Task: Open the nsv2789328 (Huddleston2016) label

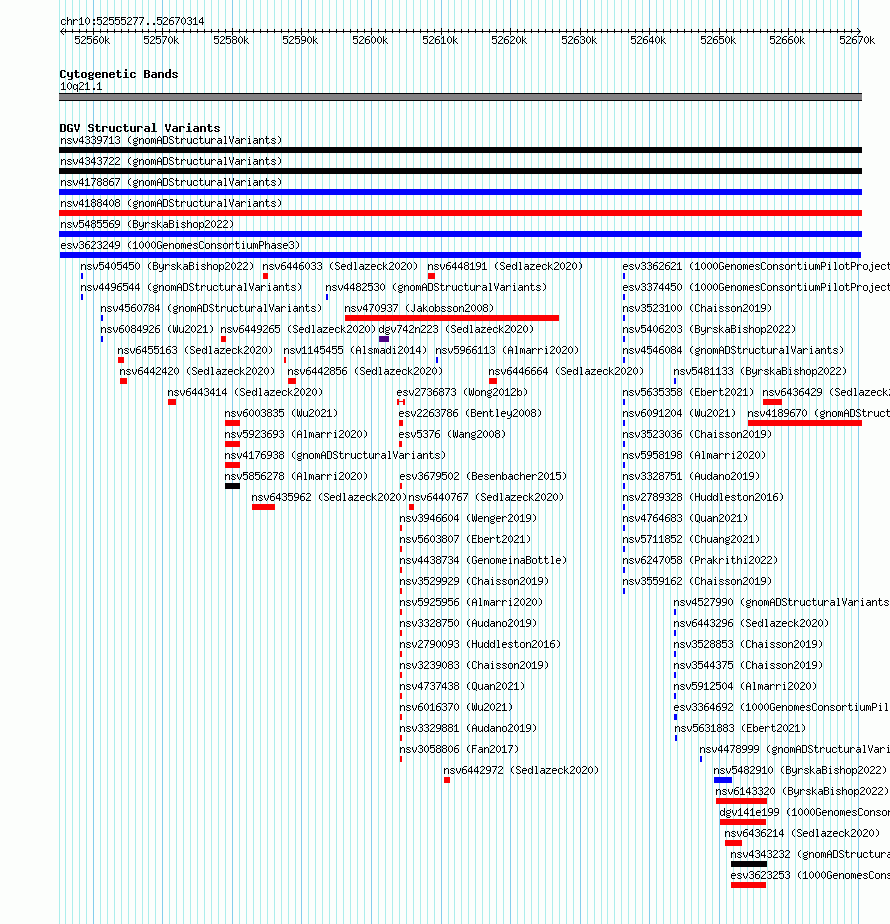Action: coord(703,497)
